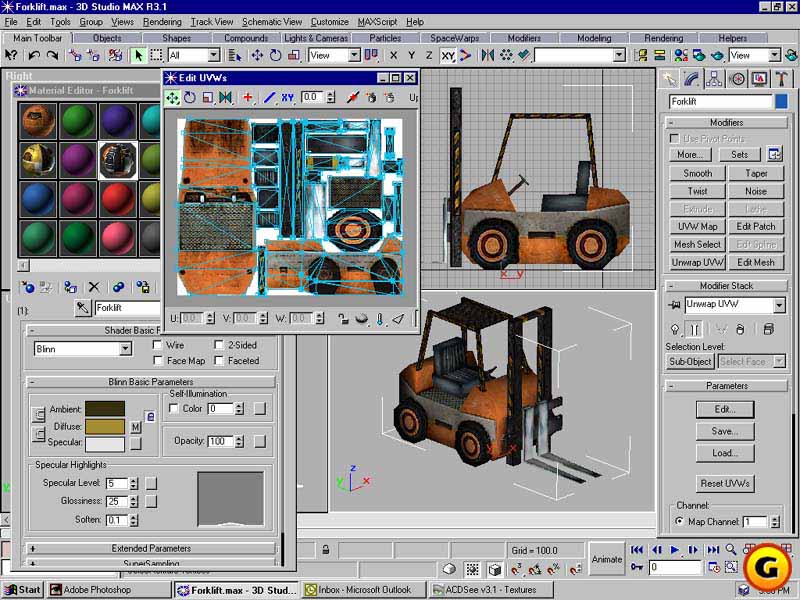
Task: Open the Hierarchy command panel tab
Action: click(x=714, y=79)
